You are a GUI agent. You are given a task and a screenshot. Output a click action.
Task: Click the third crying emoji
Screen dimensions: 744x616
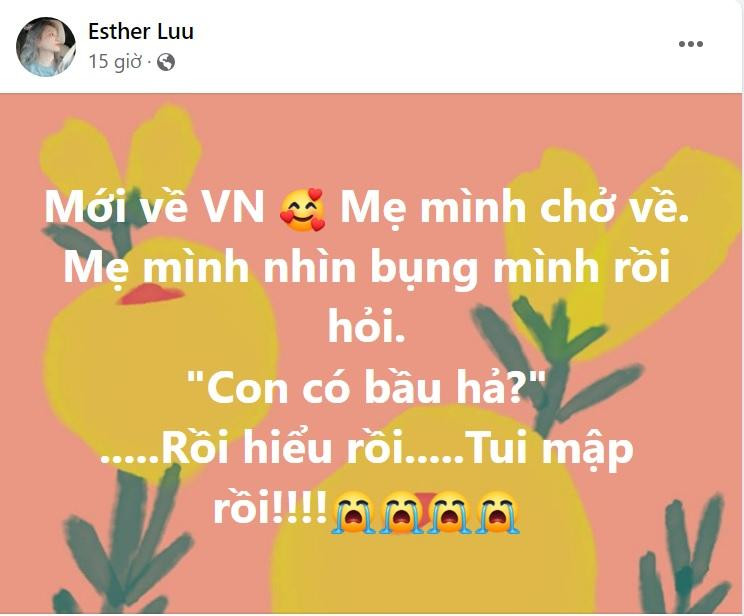click(448, 512)
